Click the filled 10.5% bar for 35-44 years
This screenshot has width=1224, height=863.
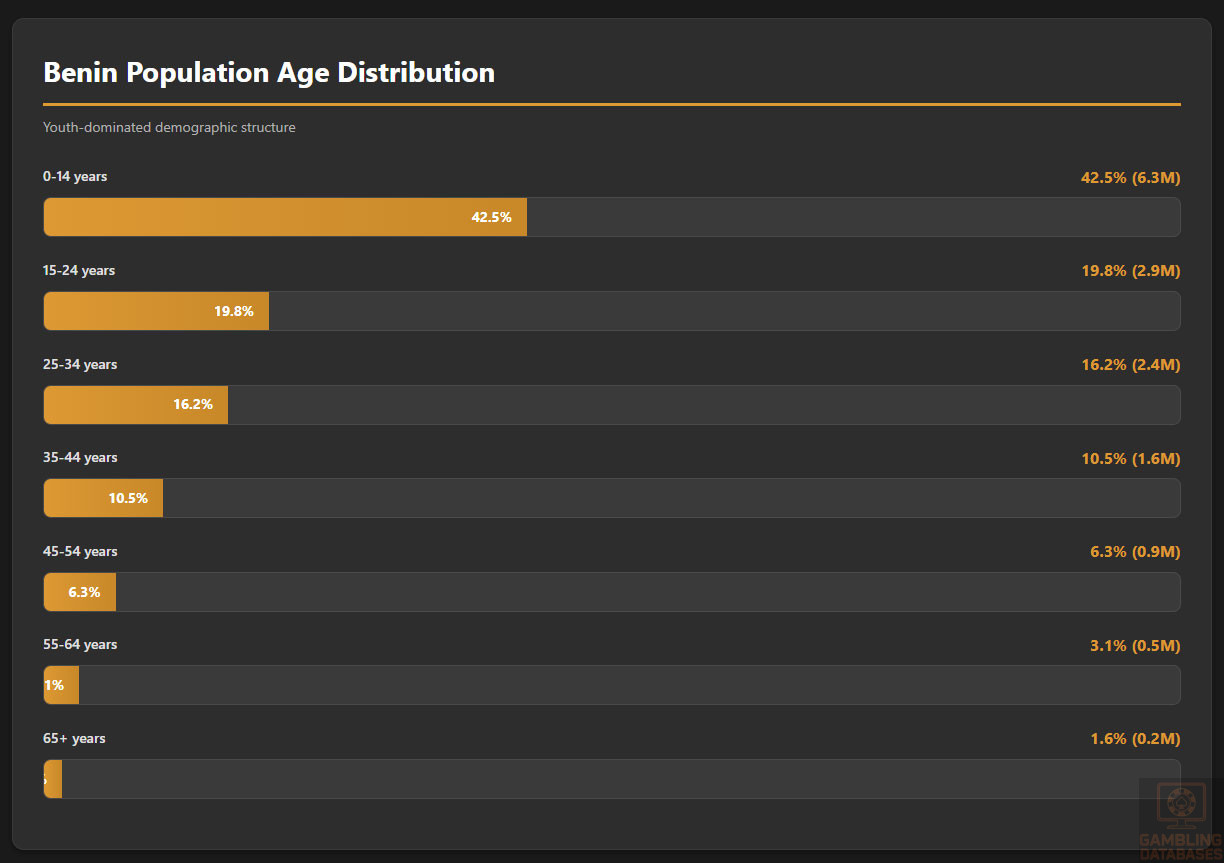coord(103,498)
